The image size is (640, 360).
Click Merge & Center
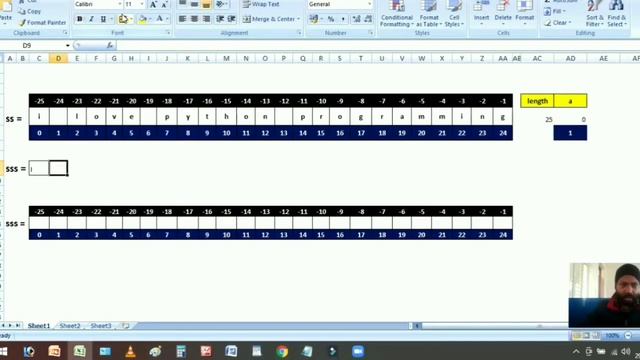(x=271, y=19)
